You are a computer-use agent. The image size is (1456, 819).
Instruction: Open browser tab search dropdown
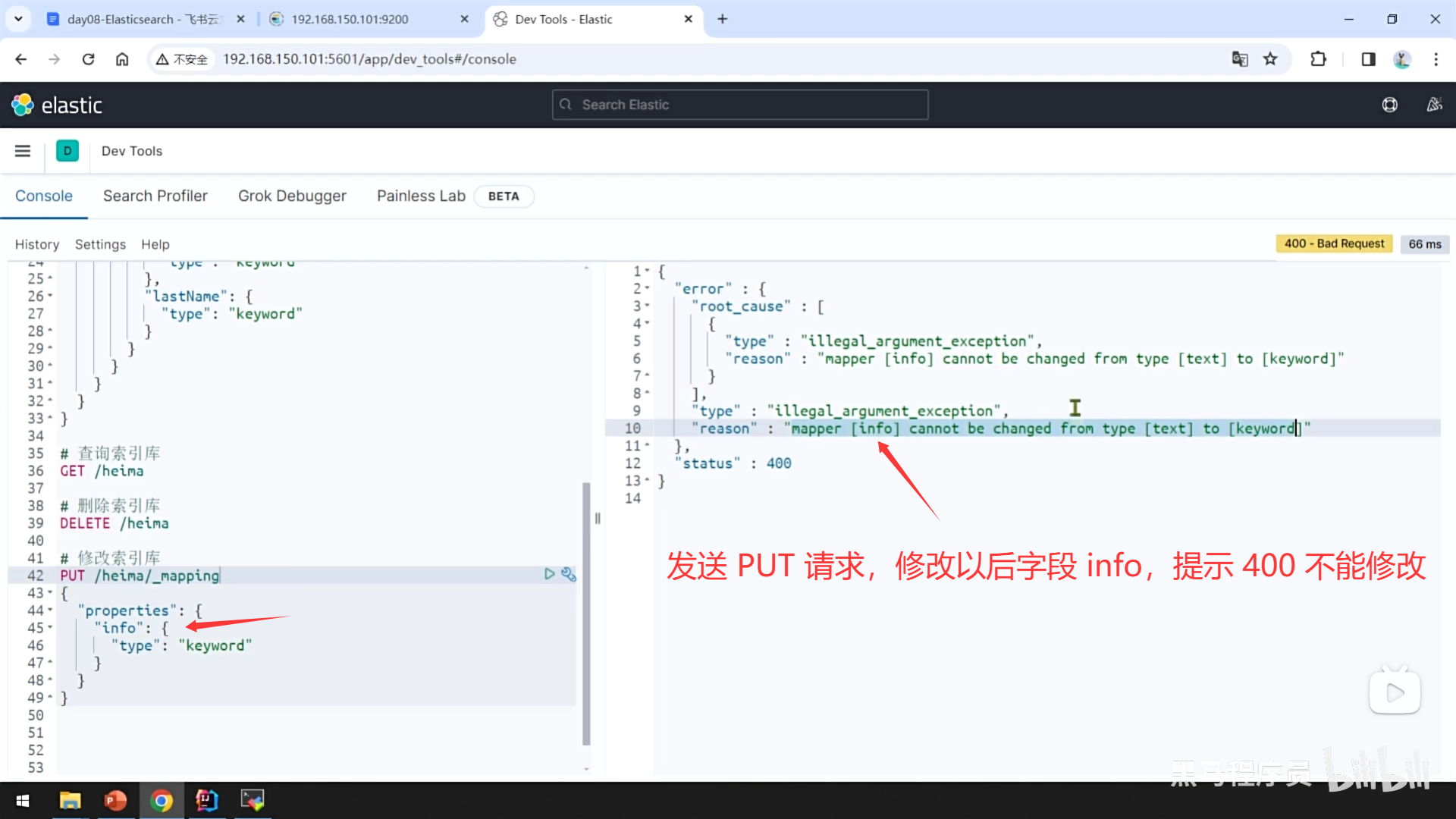point(18,19)
